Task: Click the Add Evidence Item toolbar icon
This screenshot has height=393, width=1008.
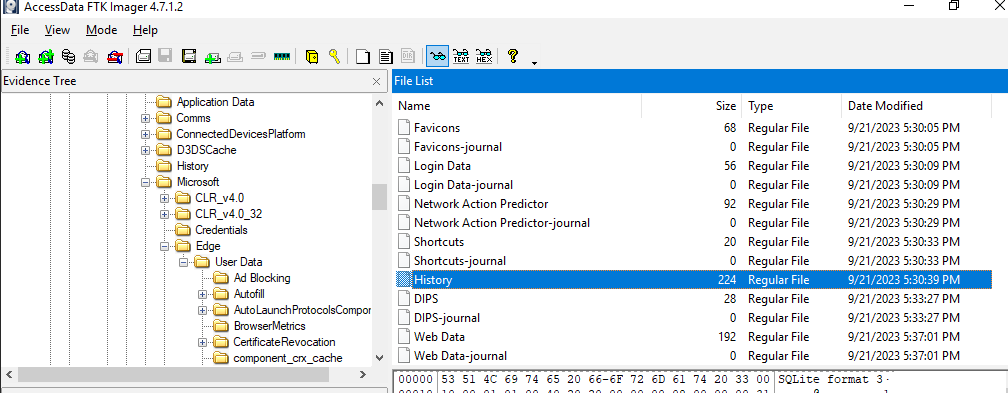Action: (22, 56)
